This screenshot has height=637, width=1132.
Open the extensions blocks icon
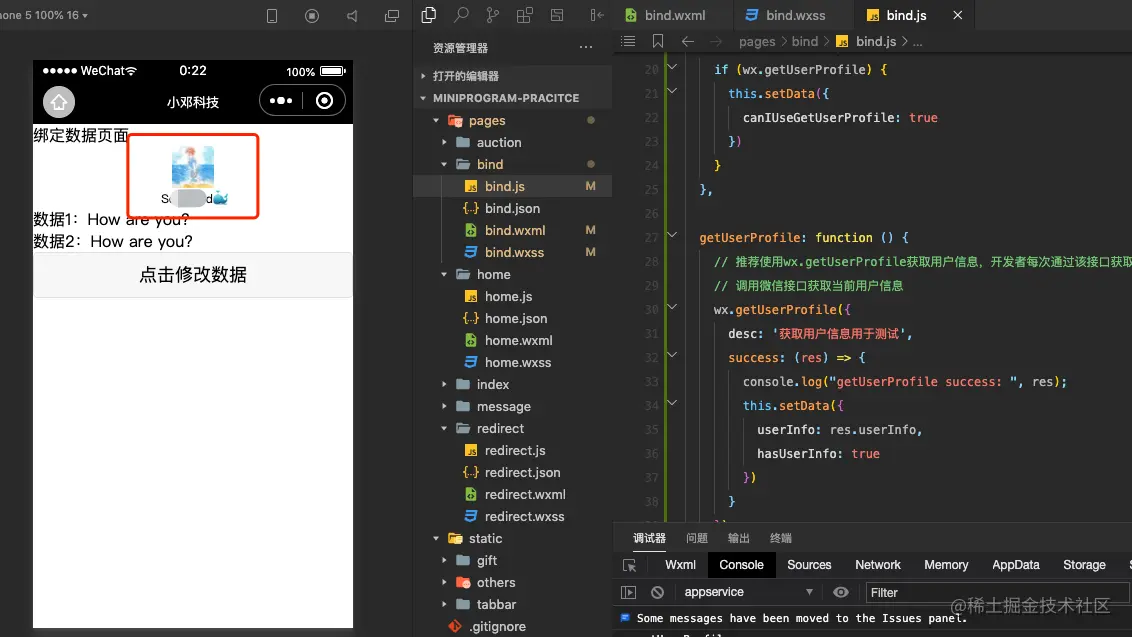[525, 14]
